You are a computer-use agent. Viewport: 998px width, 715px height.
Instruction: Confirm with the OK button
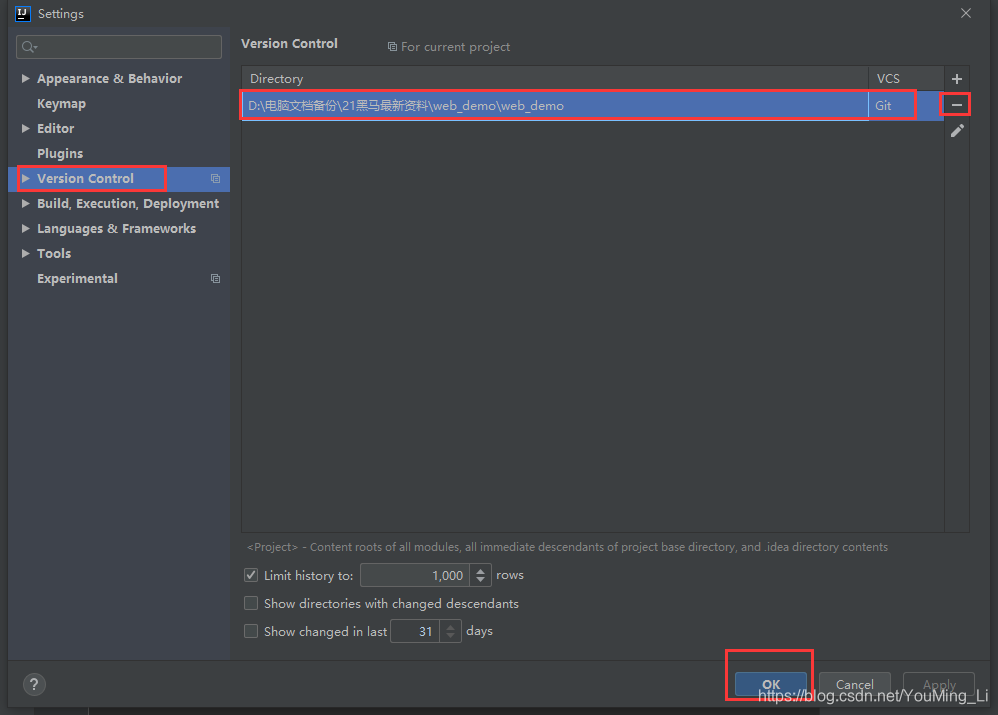(771, 684)
